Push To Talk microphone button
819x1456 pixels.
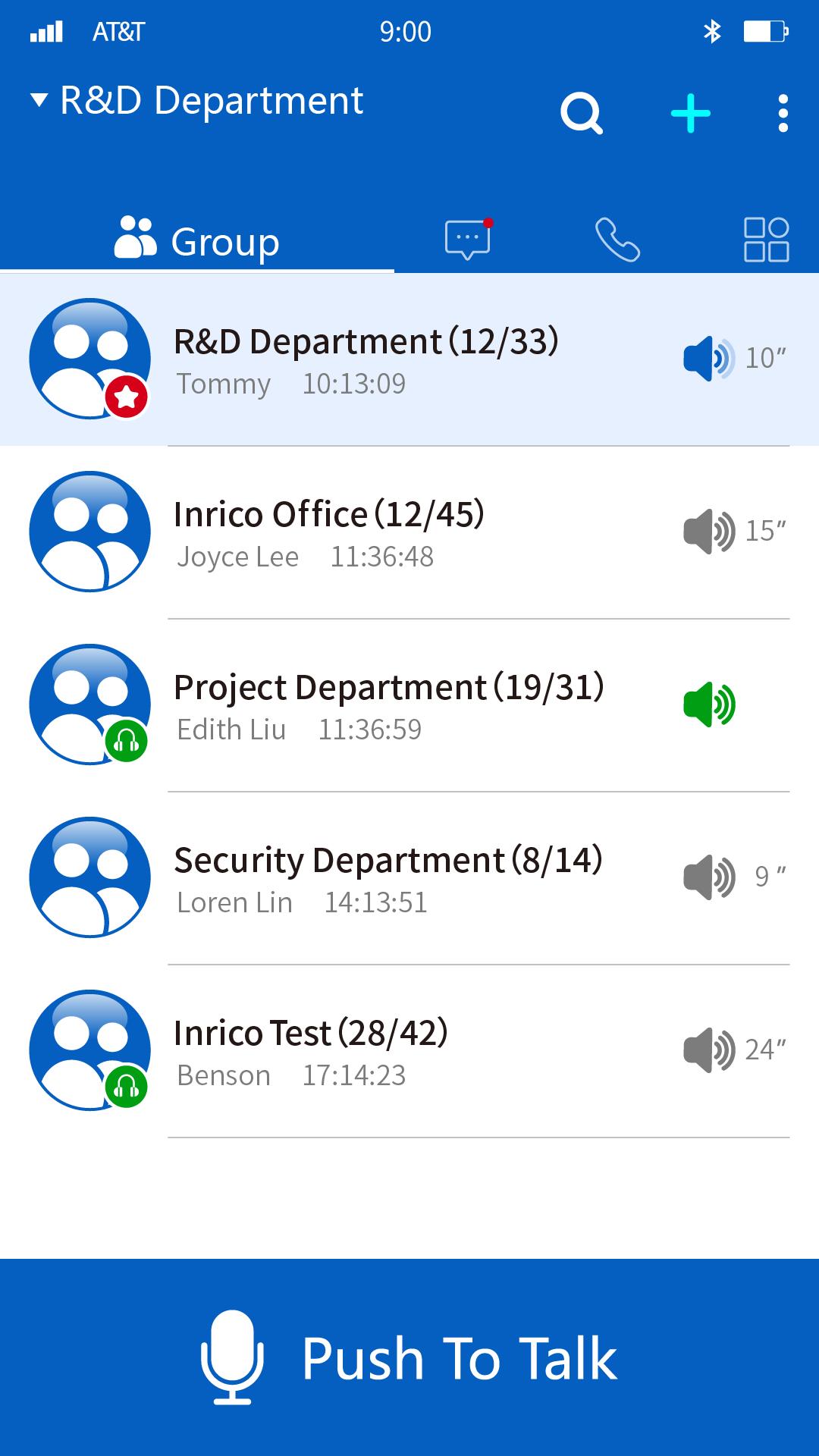pyautogui.click(x=409, y=1357)
